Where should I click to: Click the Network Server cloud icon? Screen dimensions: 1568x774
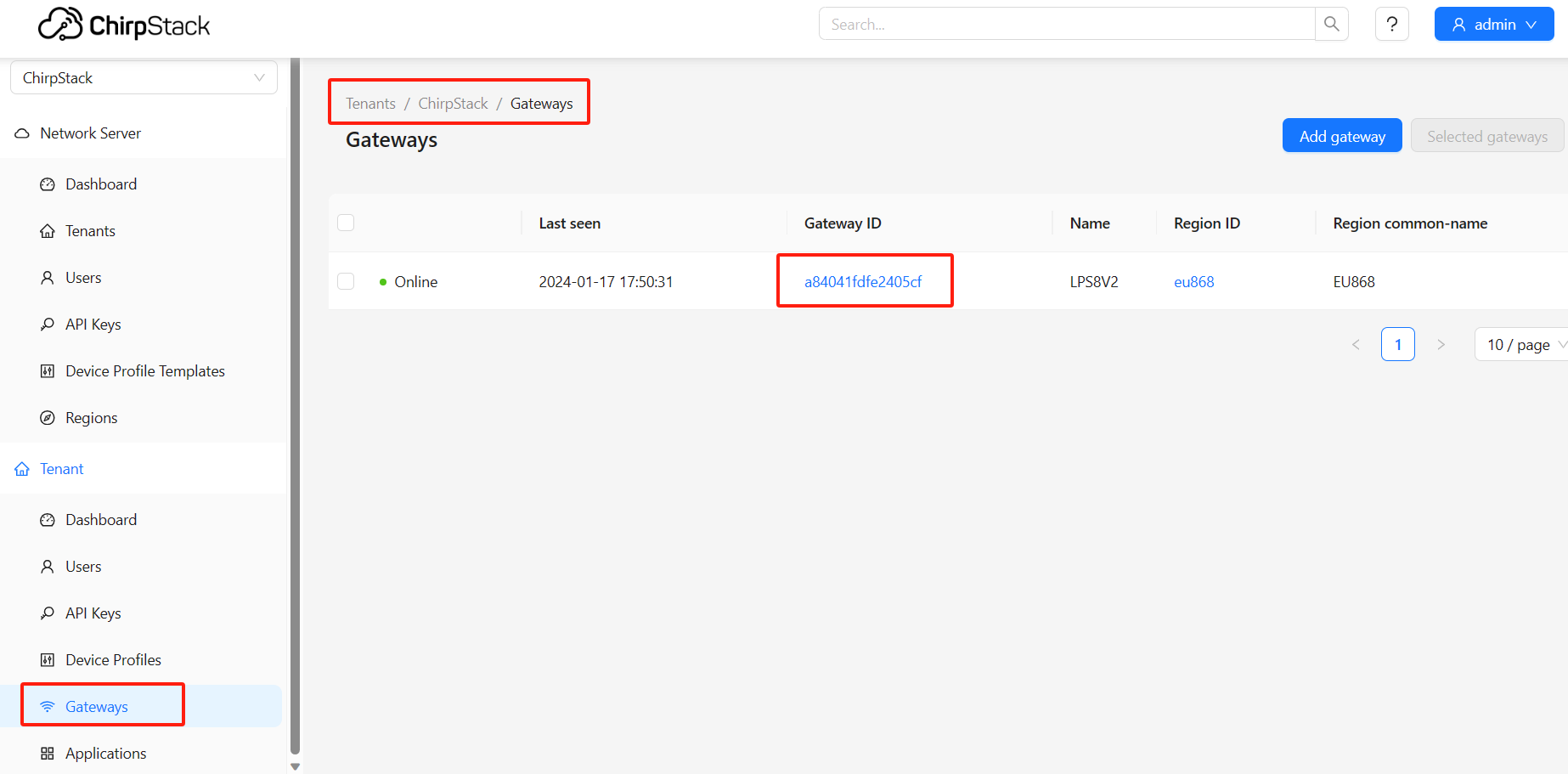(22, 133)
